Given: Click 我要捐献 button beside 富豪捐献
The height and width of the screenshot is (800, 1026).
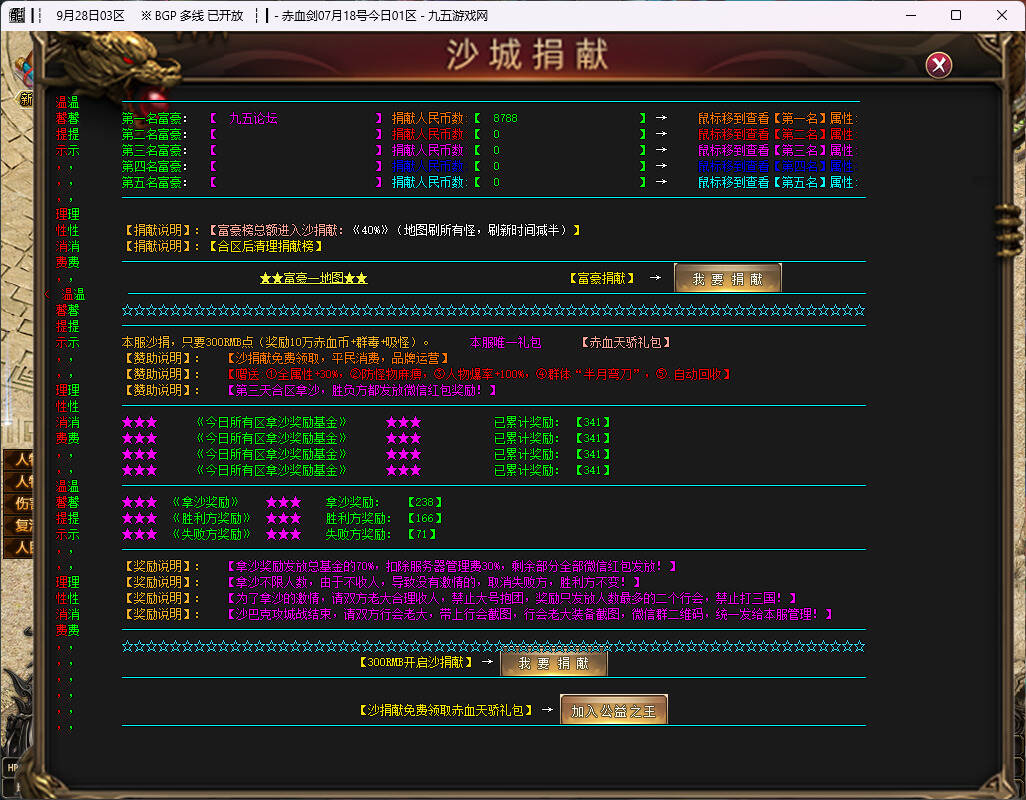Looking at the screenshot, I should coord(727,279).
